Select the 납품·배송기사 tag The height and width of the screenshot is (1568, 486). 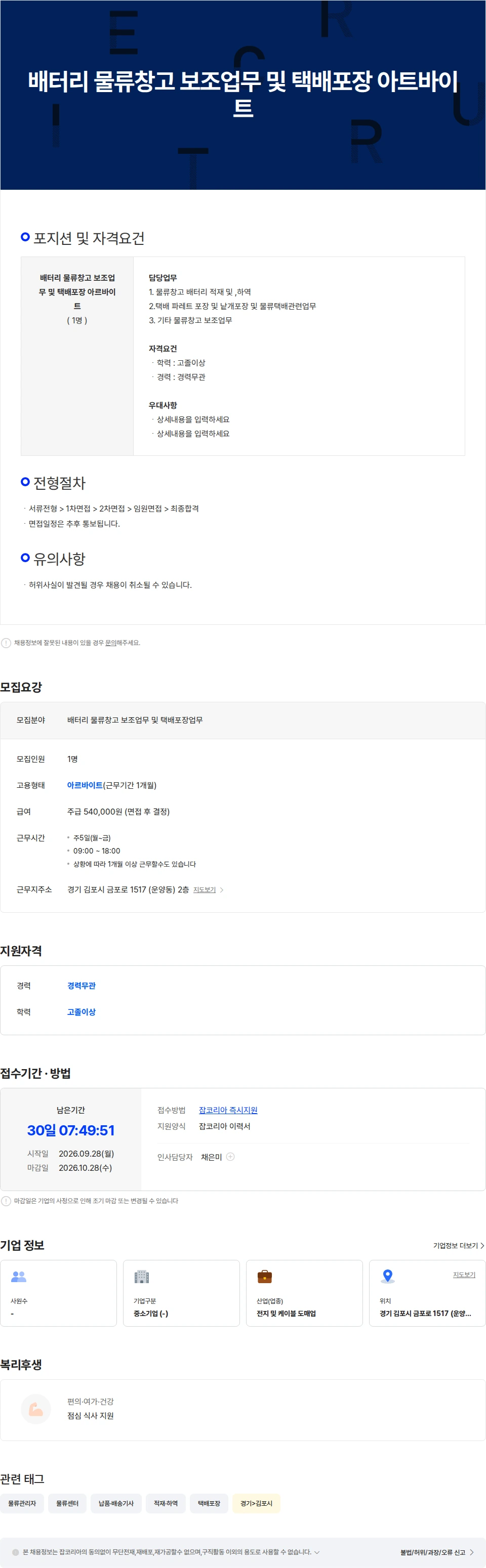[116, 1503]
